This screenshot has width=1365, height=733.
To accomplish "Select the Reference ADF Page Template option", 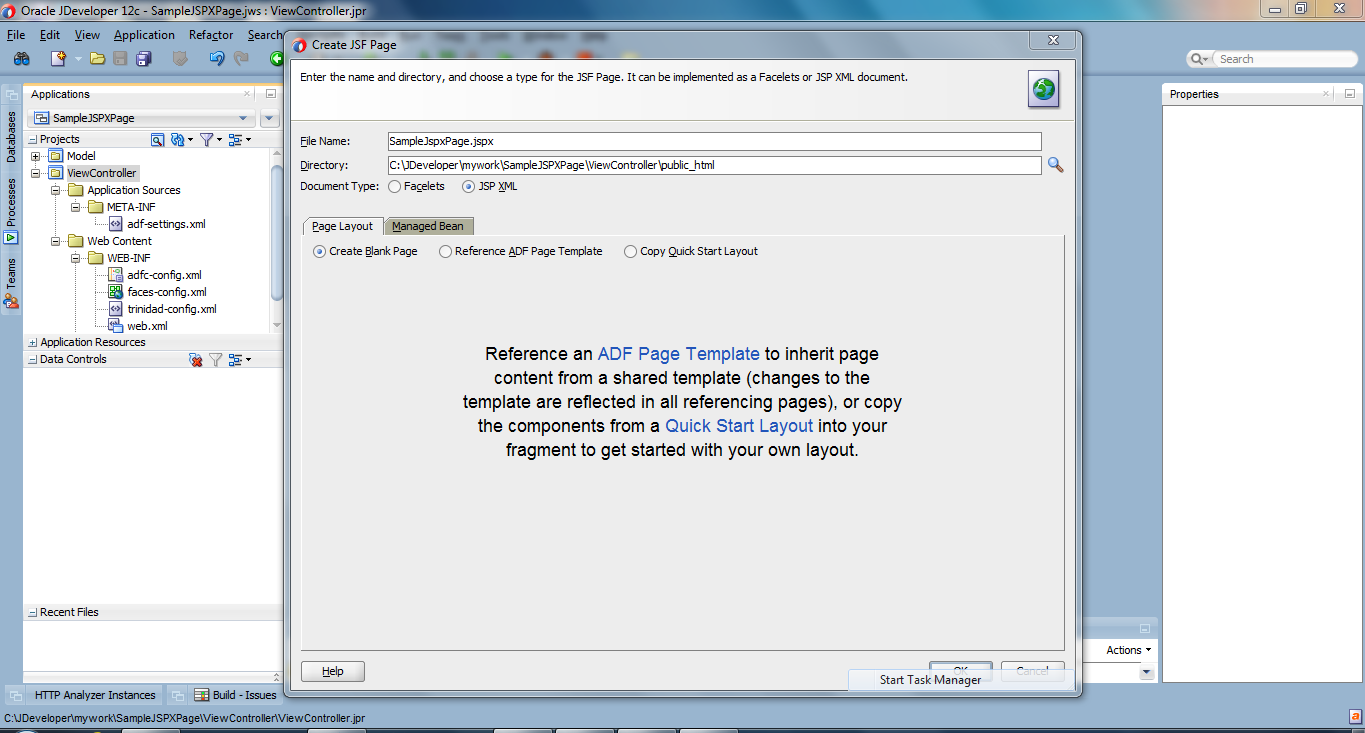I will pos(444,251).
